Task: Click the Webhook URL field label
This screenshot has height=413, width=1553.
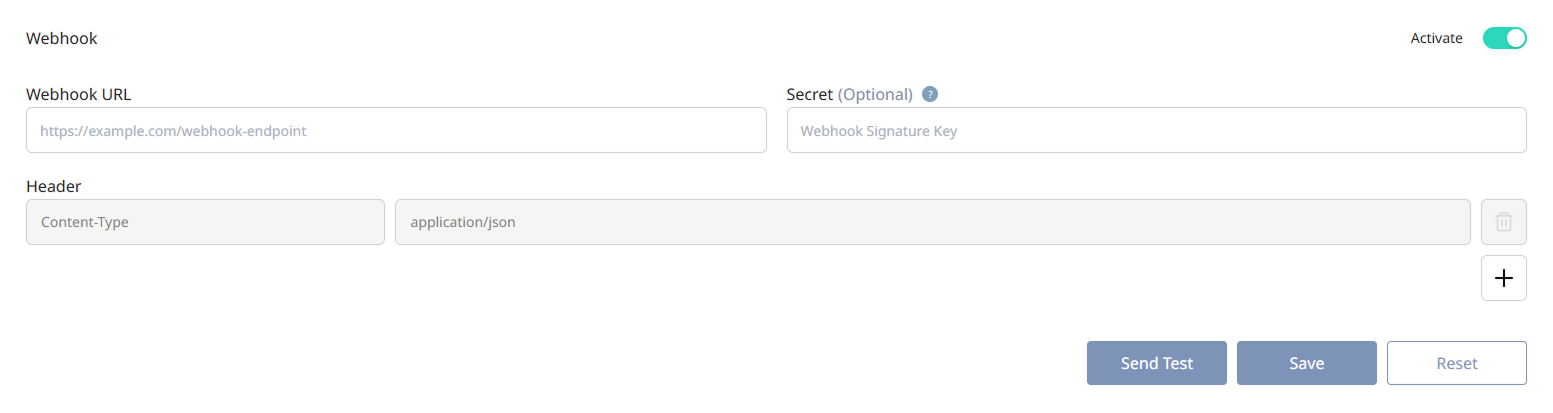Action: pyautogui.click(x=78, y=94)
